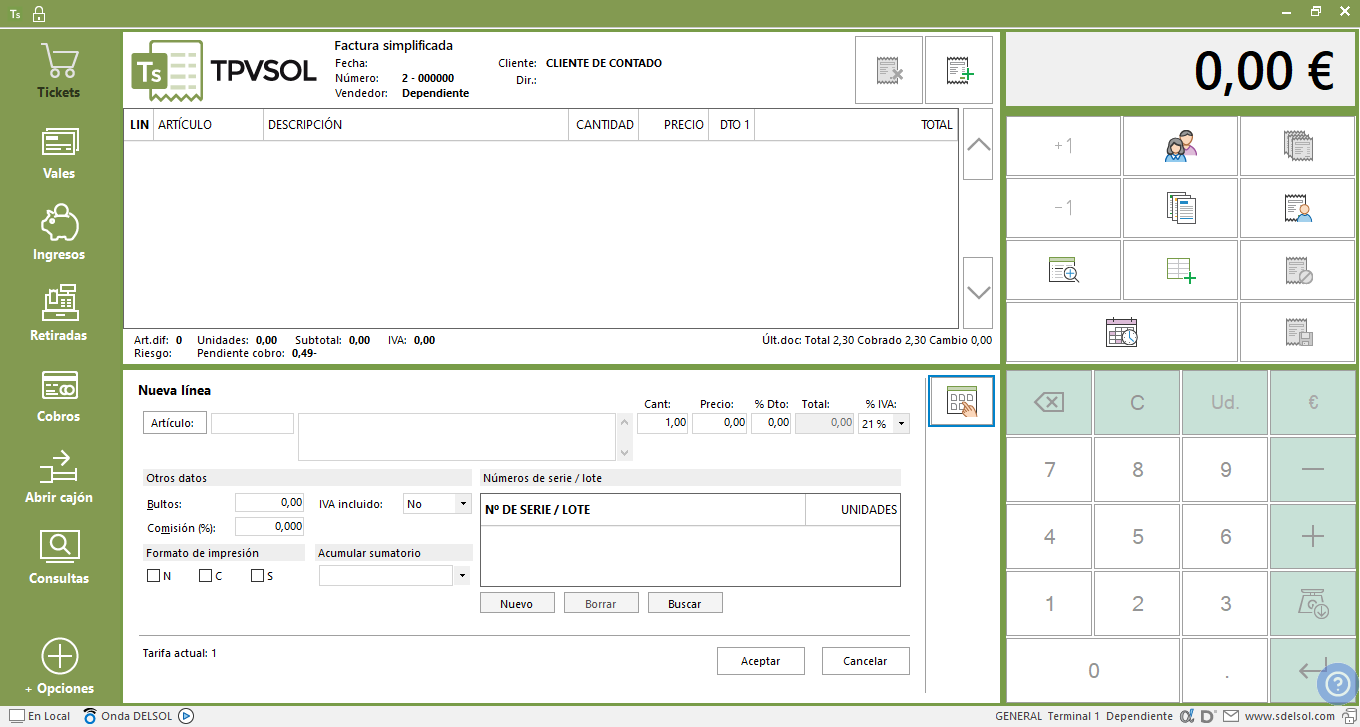Click the add table row icon
Image resolution: width=1360 pixels, height=727 pixels.
pos(1180,270)
